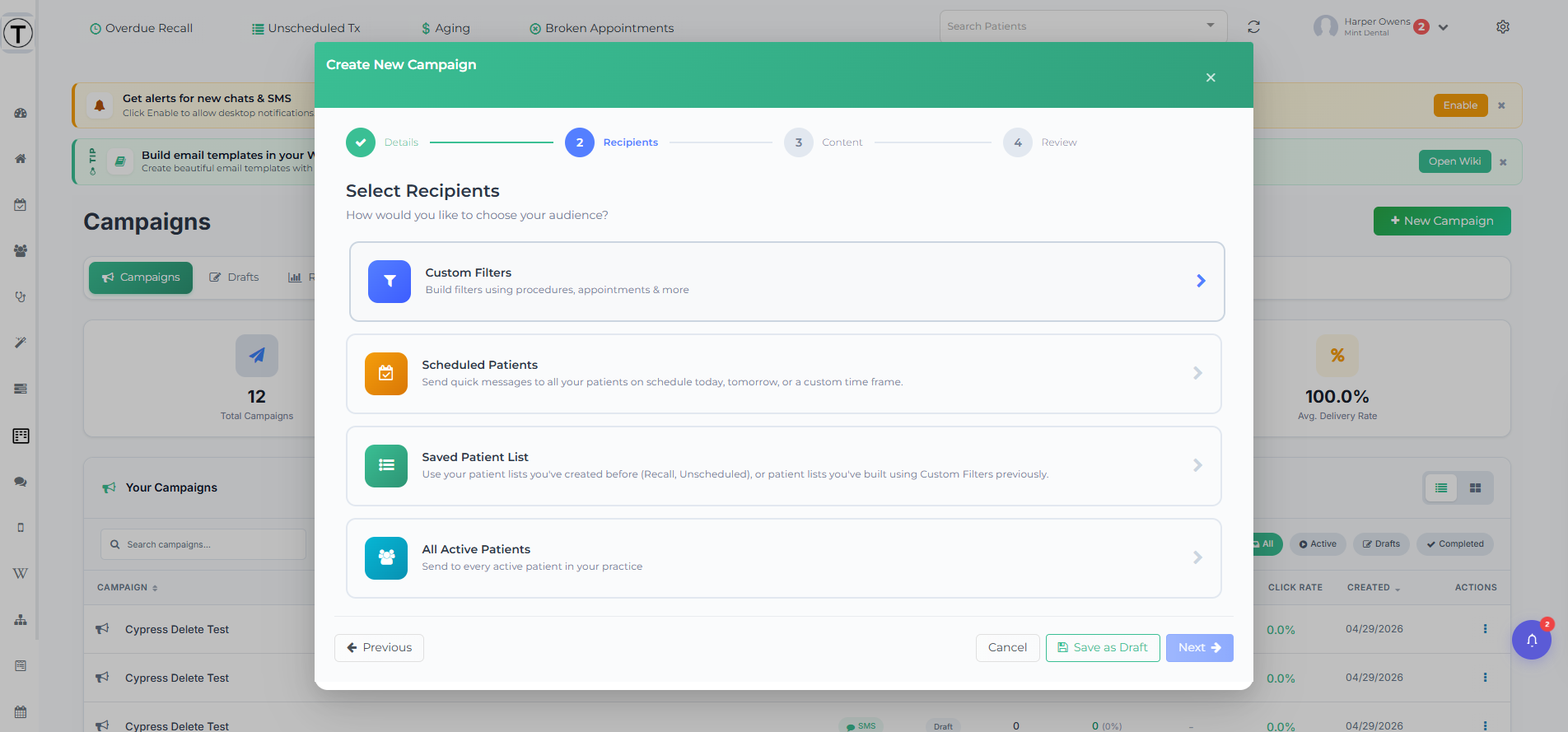Switch campaigns to list view
The width and height of the screenshot is (1568, 732).
pyautogui.click(x=1441, y=488)
